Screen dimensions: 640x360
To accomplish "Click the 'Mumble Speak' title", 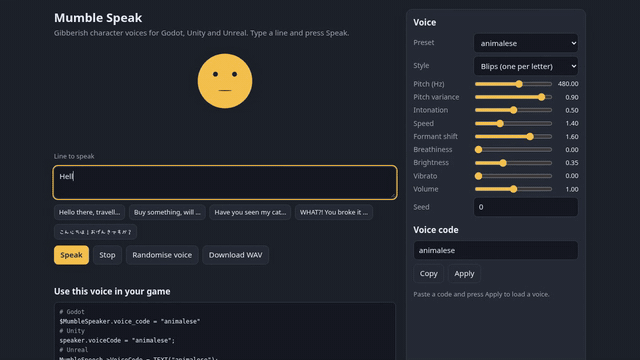I will 98,18.
